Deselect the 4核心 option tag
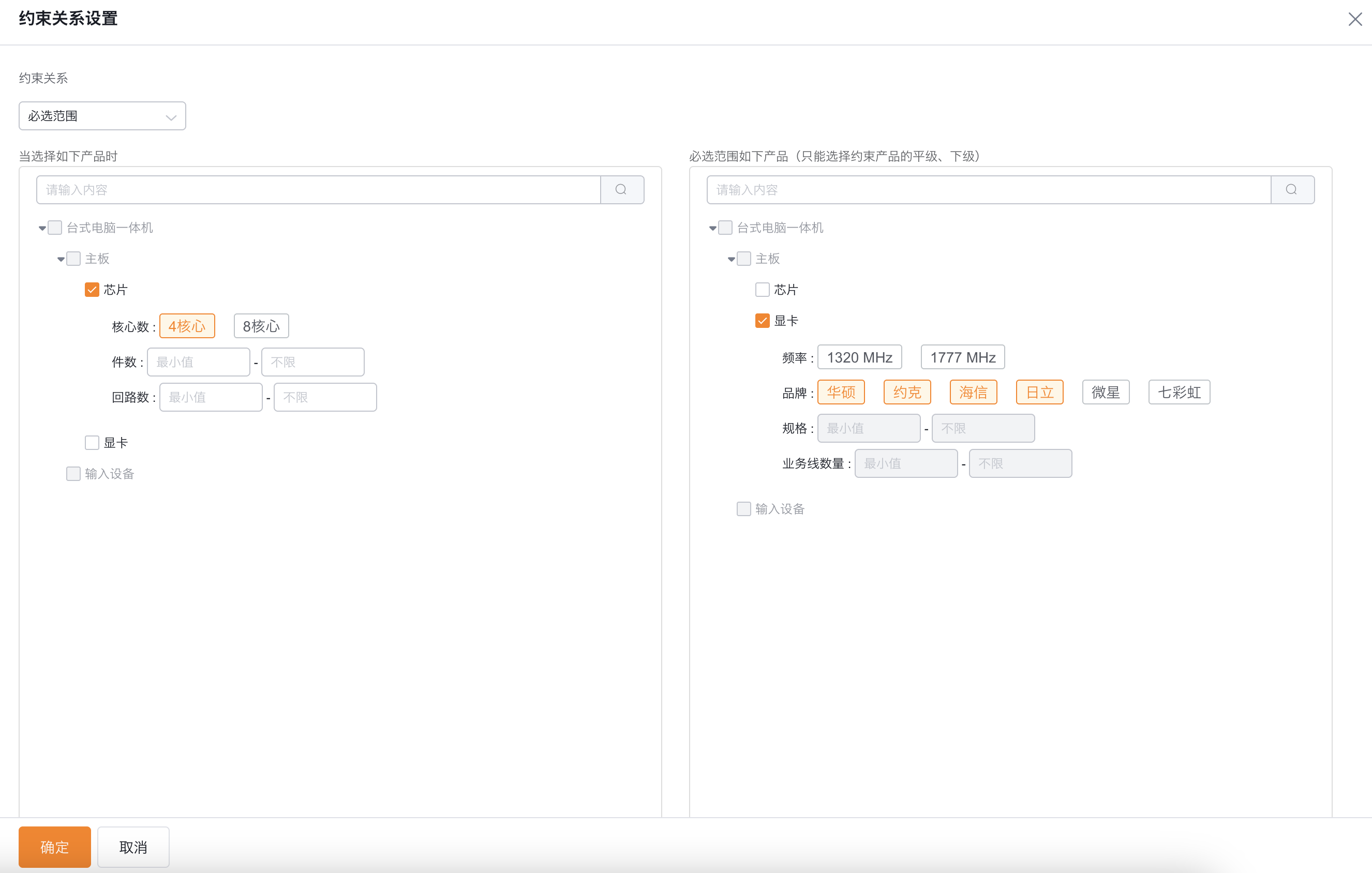The image size is (1372, 873). pyautogui.click(x=187, y=326)
